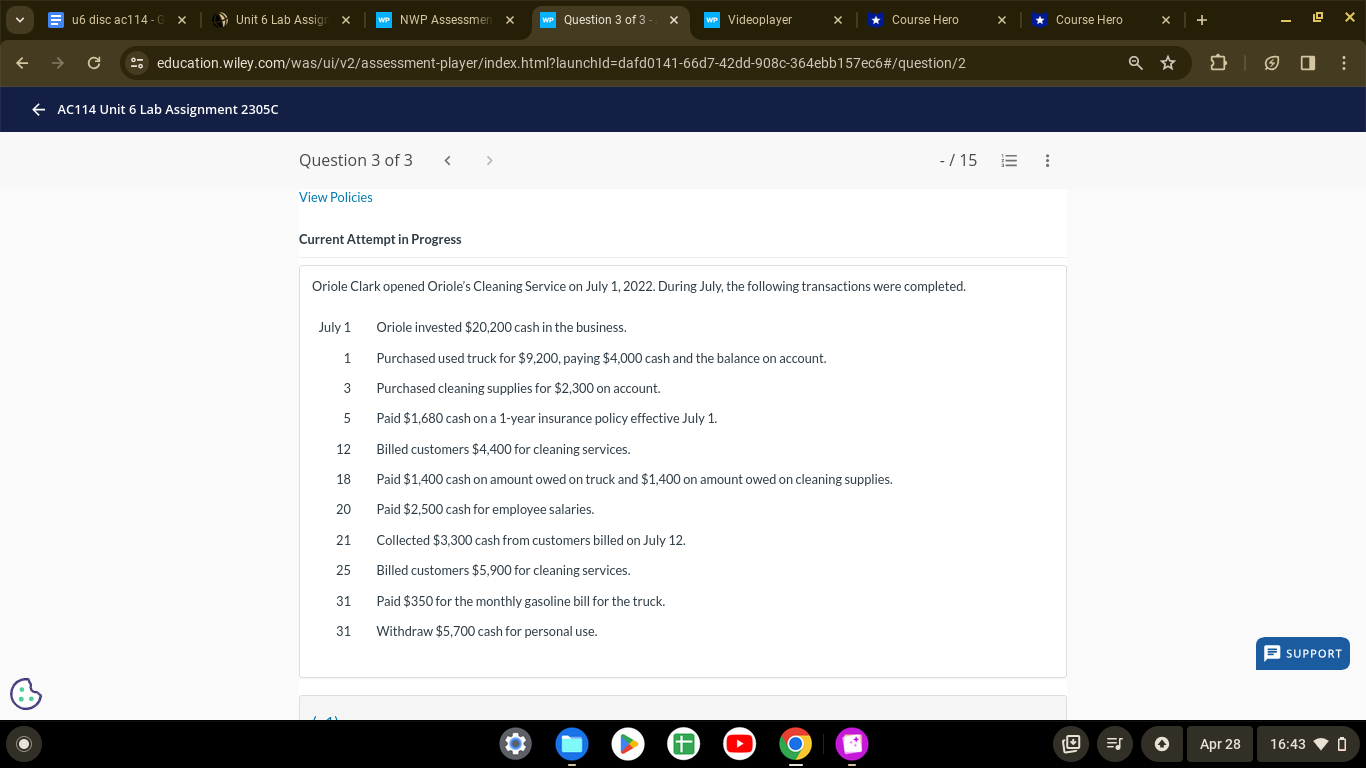Select the Billed customers $5,900 line
Image resolution: width=1366 pixels, height=768 pixels.
[x=503, y=570]
